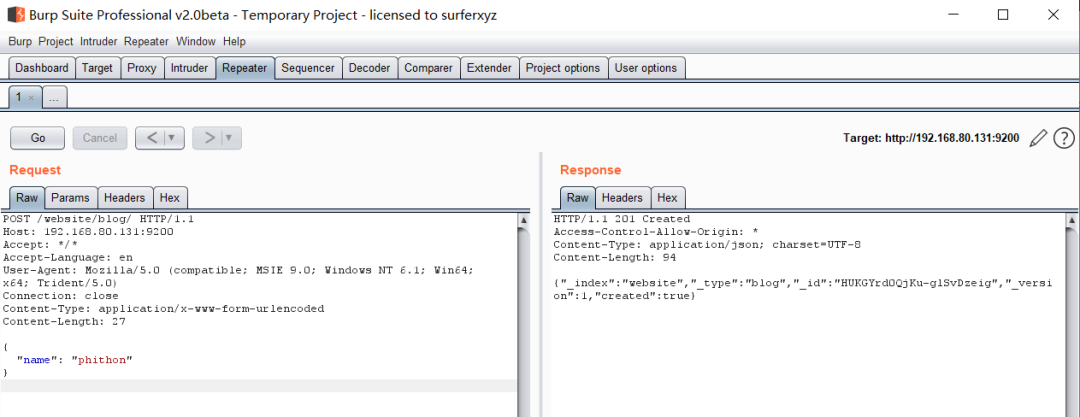Switch to the Response Headers tab
Image resolution: width=1080 pixels, height=417 pixels.
pos(622,198)
